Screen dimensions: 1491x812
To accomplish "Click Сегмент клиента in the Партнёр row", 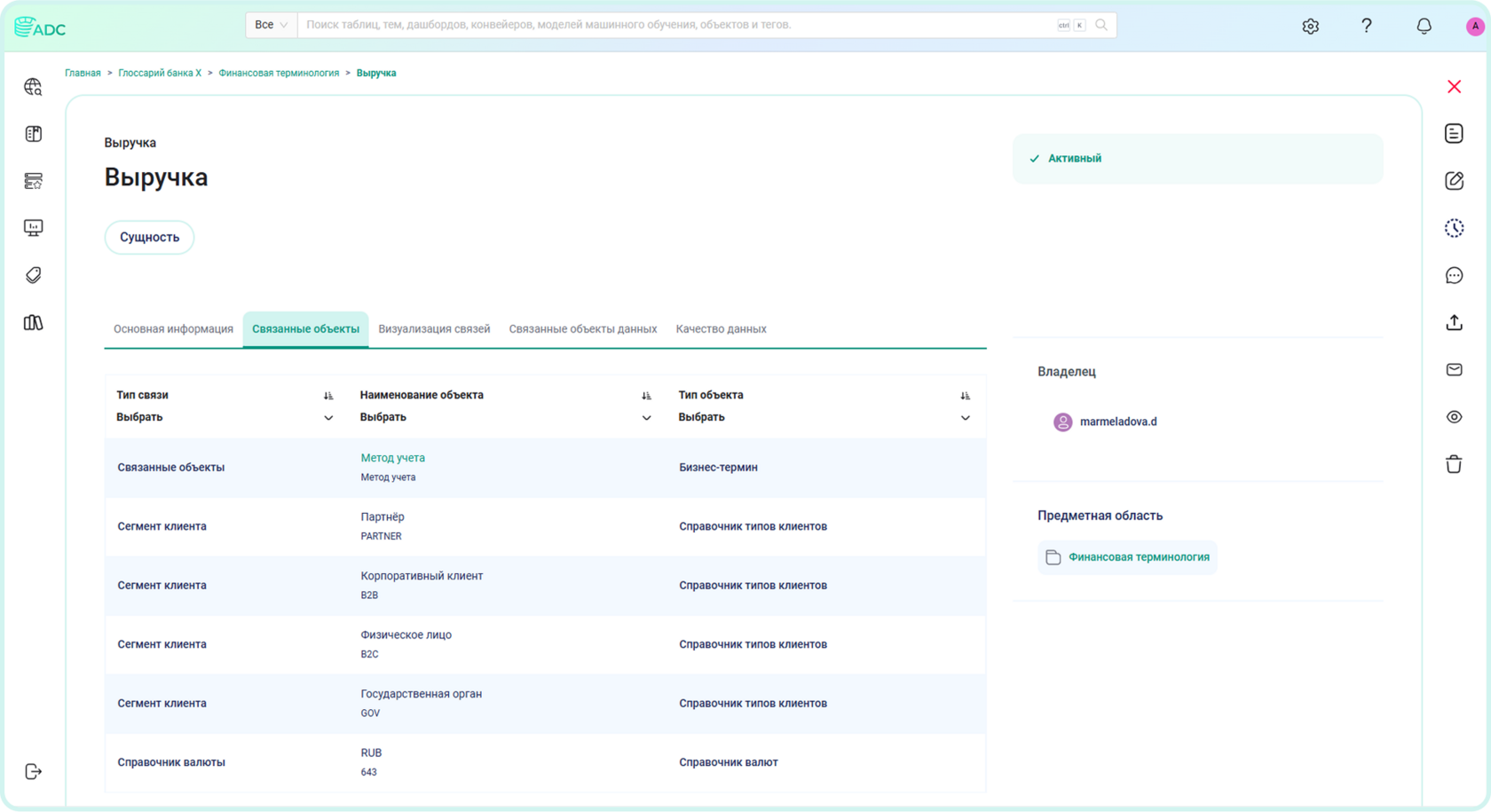I will (x=162, y=527).
